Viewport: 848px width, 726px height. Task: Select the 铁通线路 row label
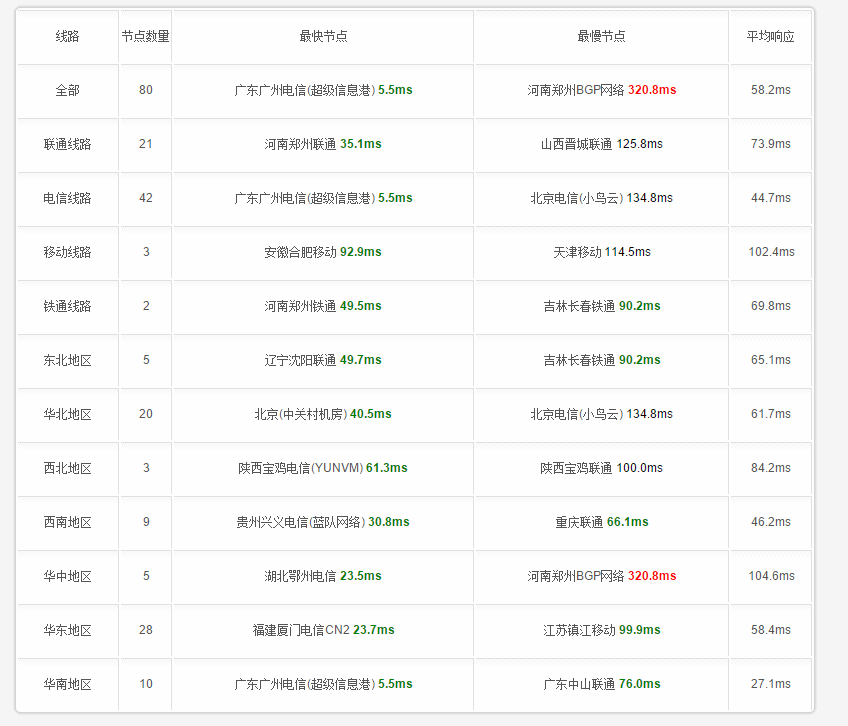(x=68, y=306)
